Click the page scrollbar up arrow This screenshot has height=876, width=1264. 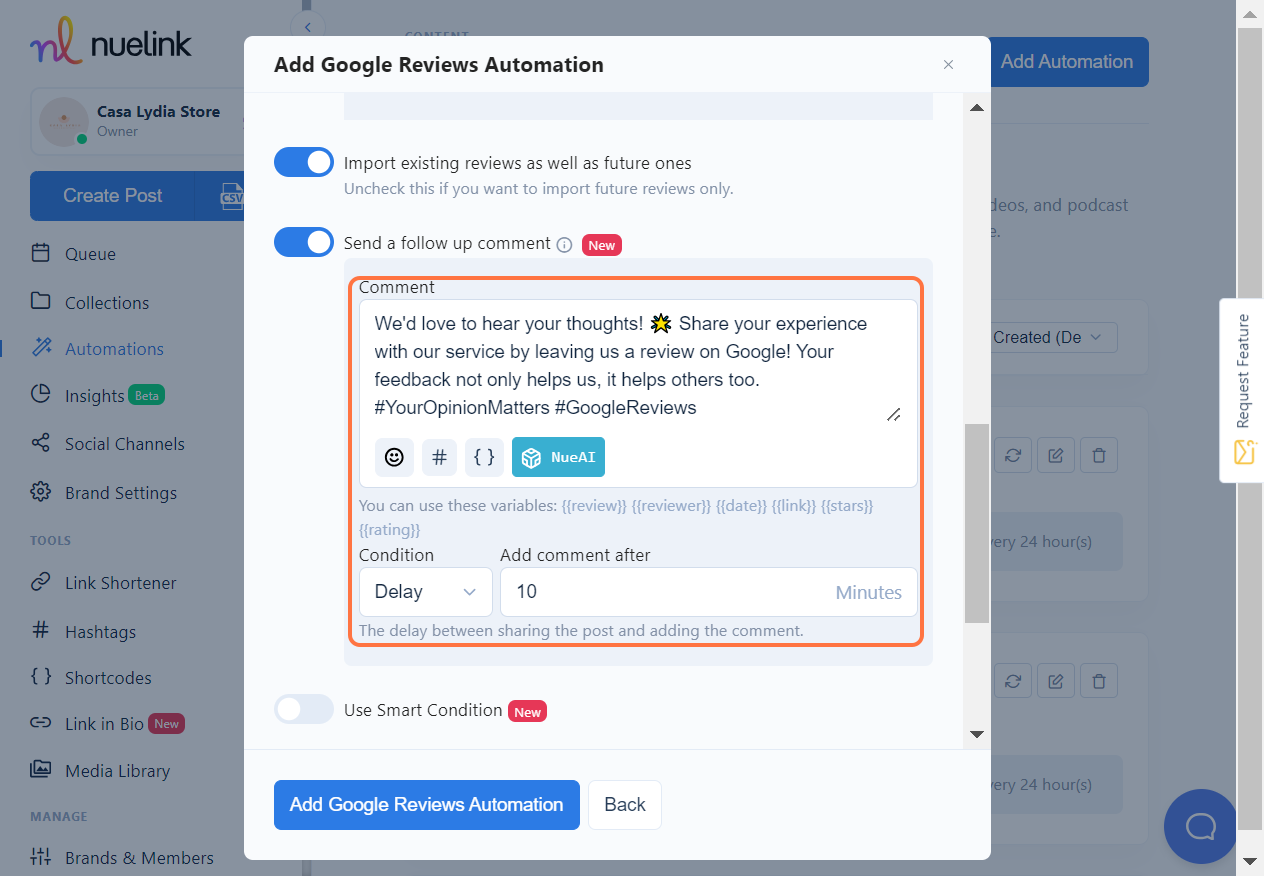[1250, 12]
